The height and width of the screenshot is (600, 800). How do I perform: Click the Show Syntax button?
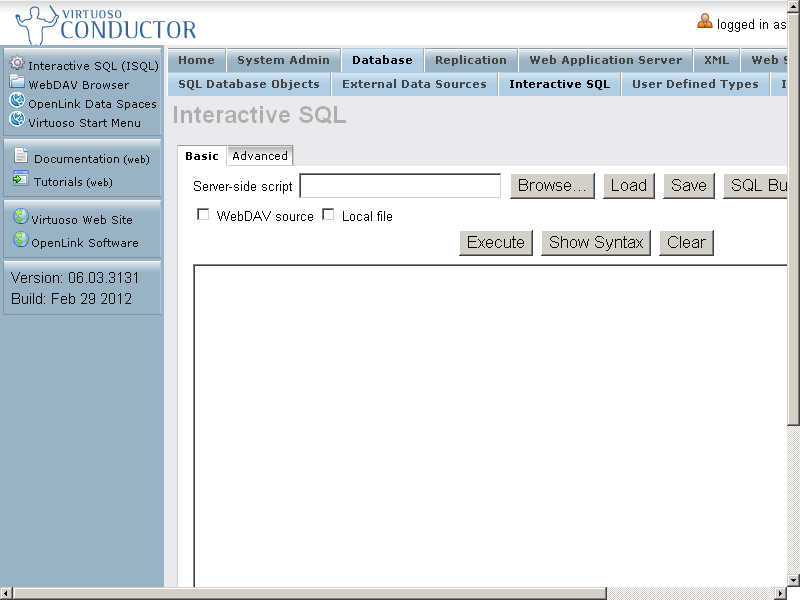tap(596, 242)
